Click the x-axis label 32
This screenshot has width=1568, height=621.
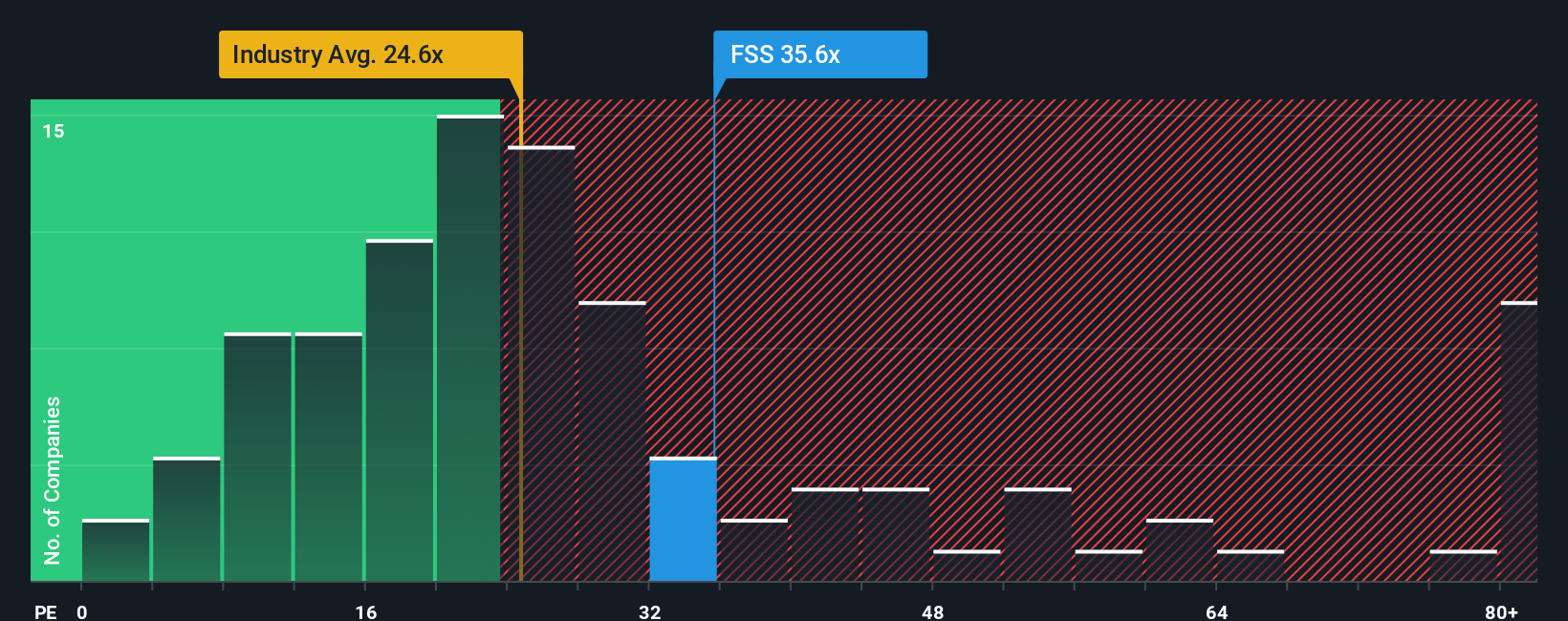[x=650, y=611]
